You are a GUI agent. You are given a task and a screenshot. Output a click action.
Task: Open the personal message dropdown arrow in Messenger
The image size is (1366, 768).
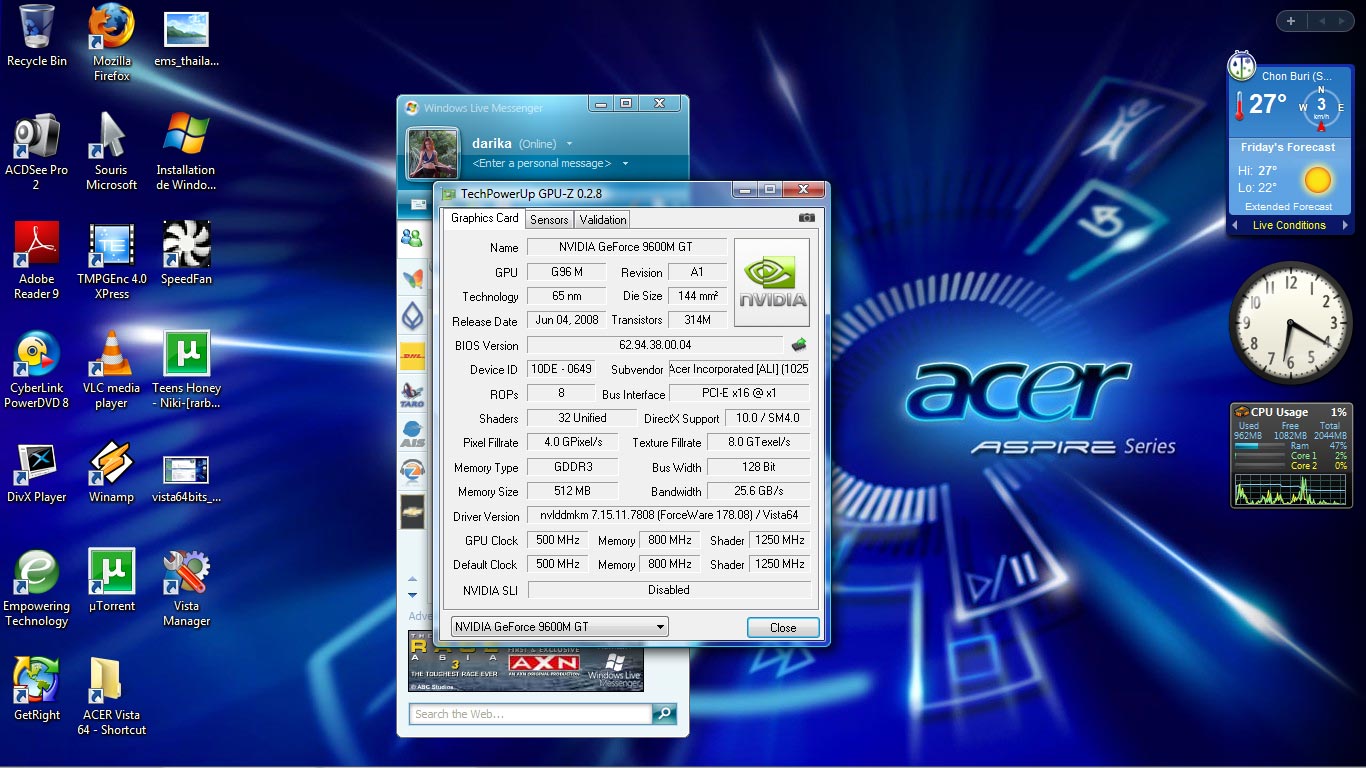pos(625,163)
